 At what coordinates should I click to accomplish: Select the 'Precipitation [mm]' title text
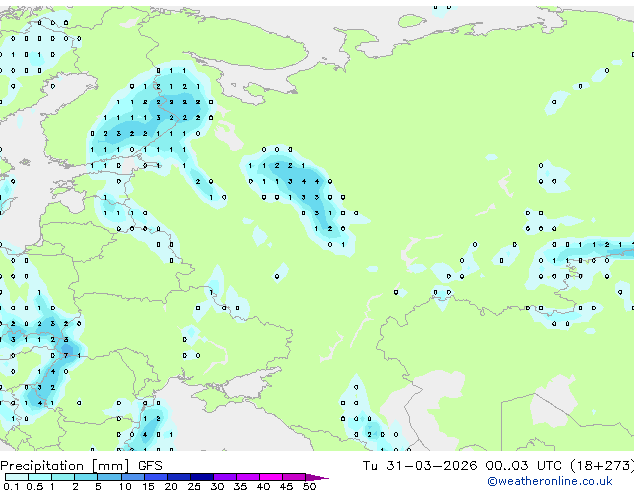click(65, 466)
